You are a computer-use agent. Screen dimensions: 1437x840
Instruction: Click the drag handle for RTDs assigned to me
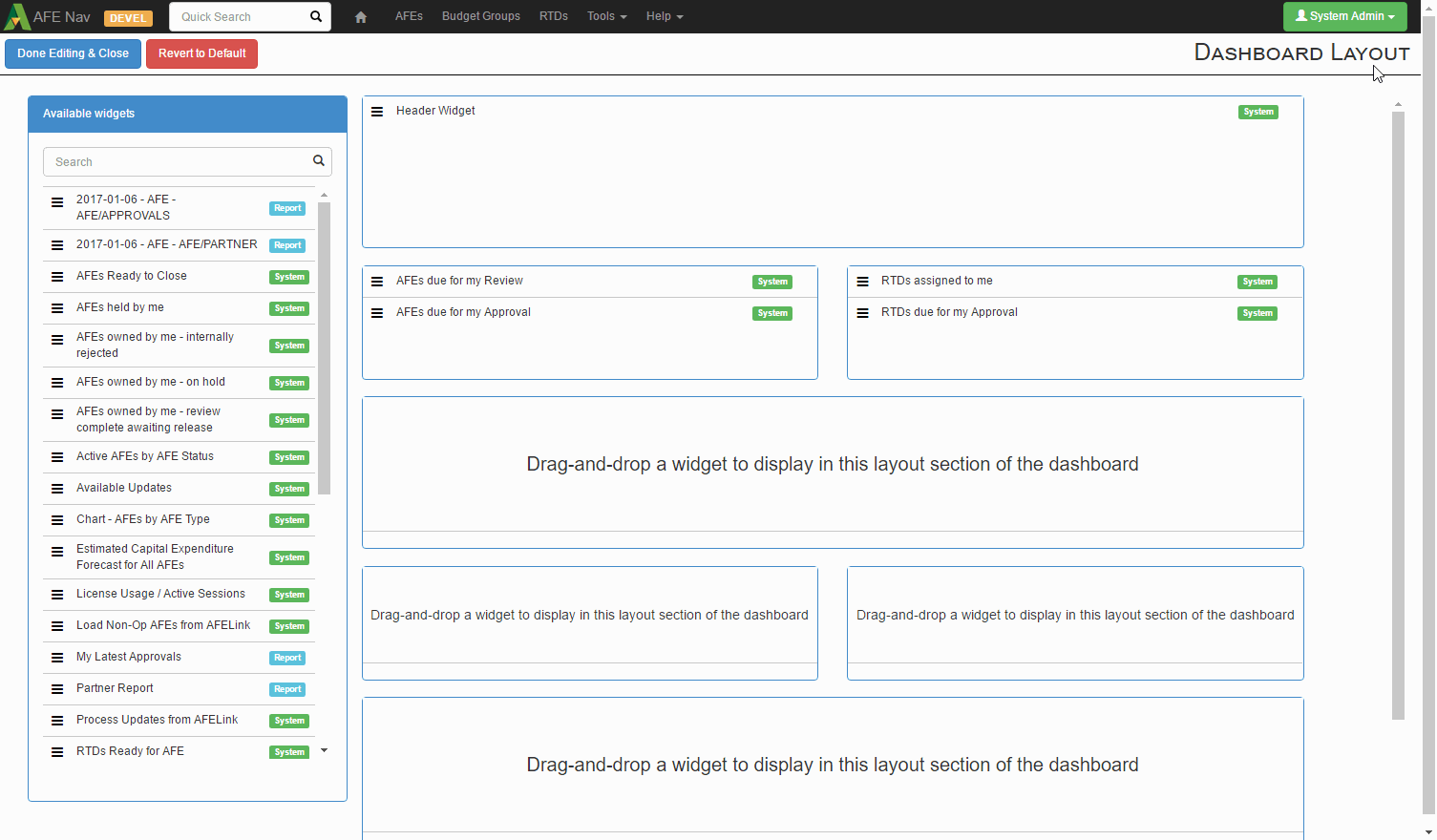[x=862, y=282]
